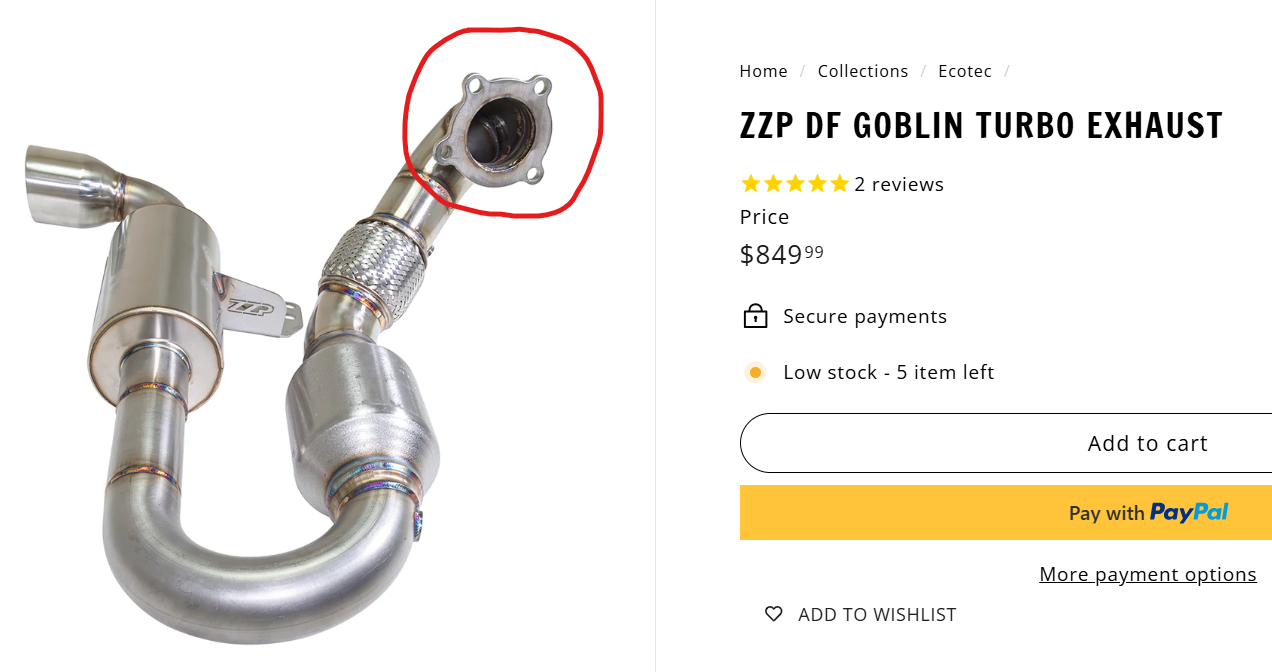Click ADD TO WISHLIST text
The image size is (1272, 672).
click(x=877, y=615)
